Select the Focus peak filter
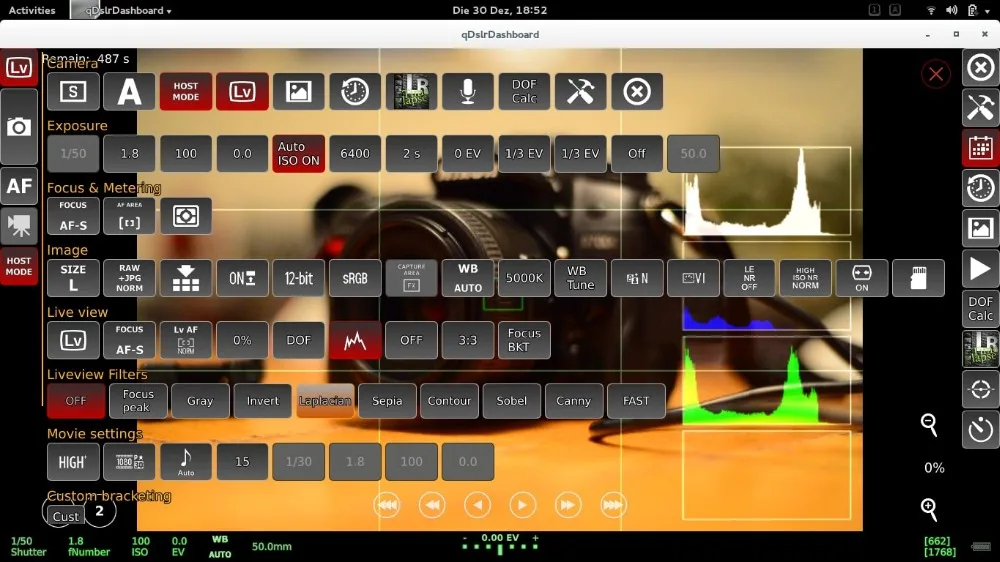This screenshot has width=1000, height=562. click(138, 401)
